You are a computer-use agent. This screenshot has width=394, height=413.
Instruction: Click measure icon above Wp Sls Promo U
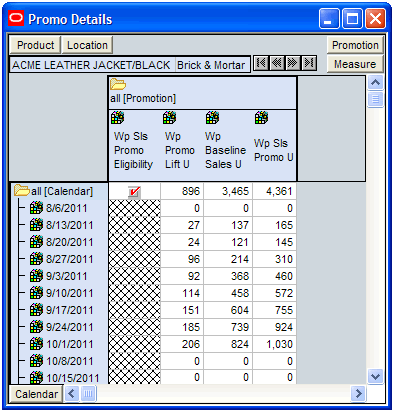coord(261,118)
